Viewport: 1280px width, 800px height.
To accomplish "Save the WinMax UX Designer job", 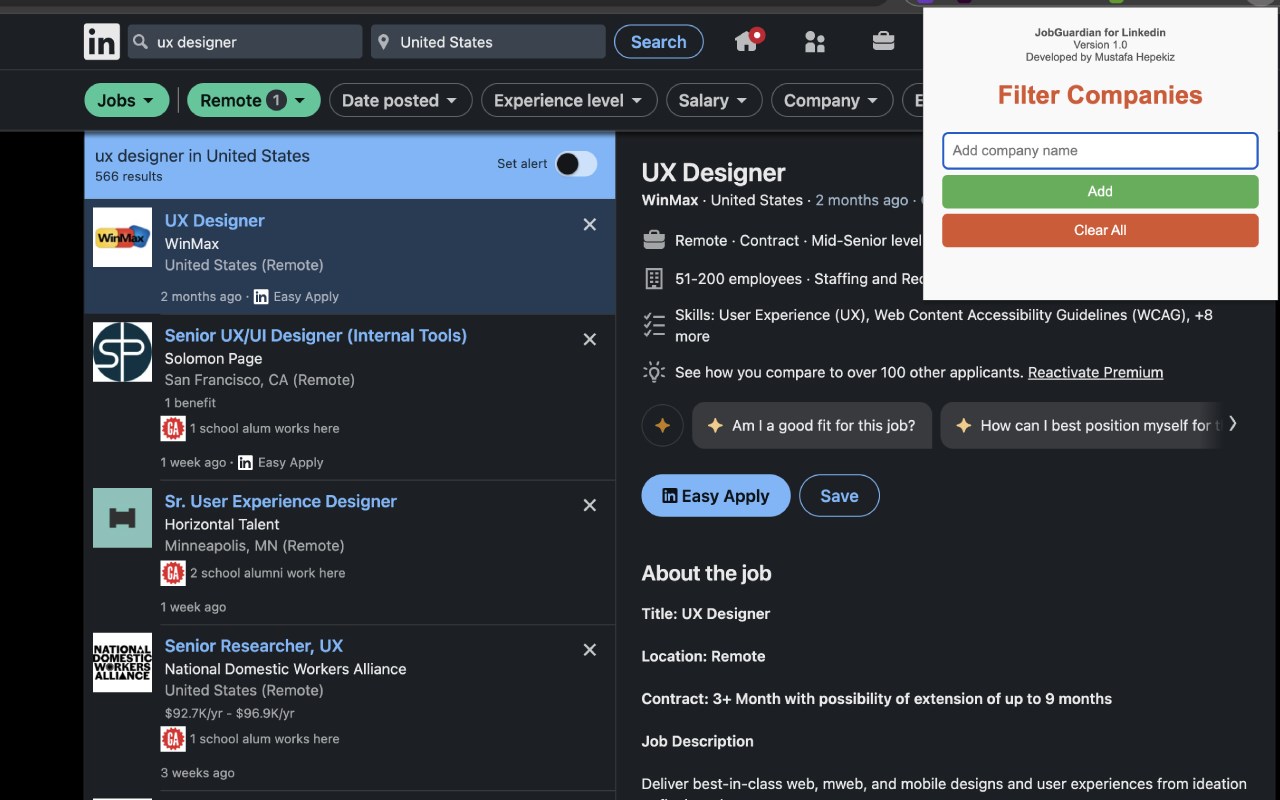I will coord(839,496).
